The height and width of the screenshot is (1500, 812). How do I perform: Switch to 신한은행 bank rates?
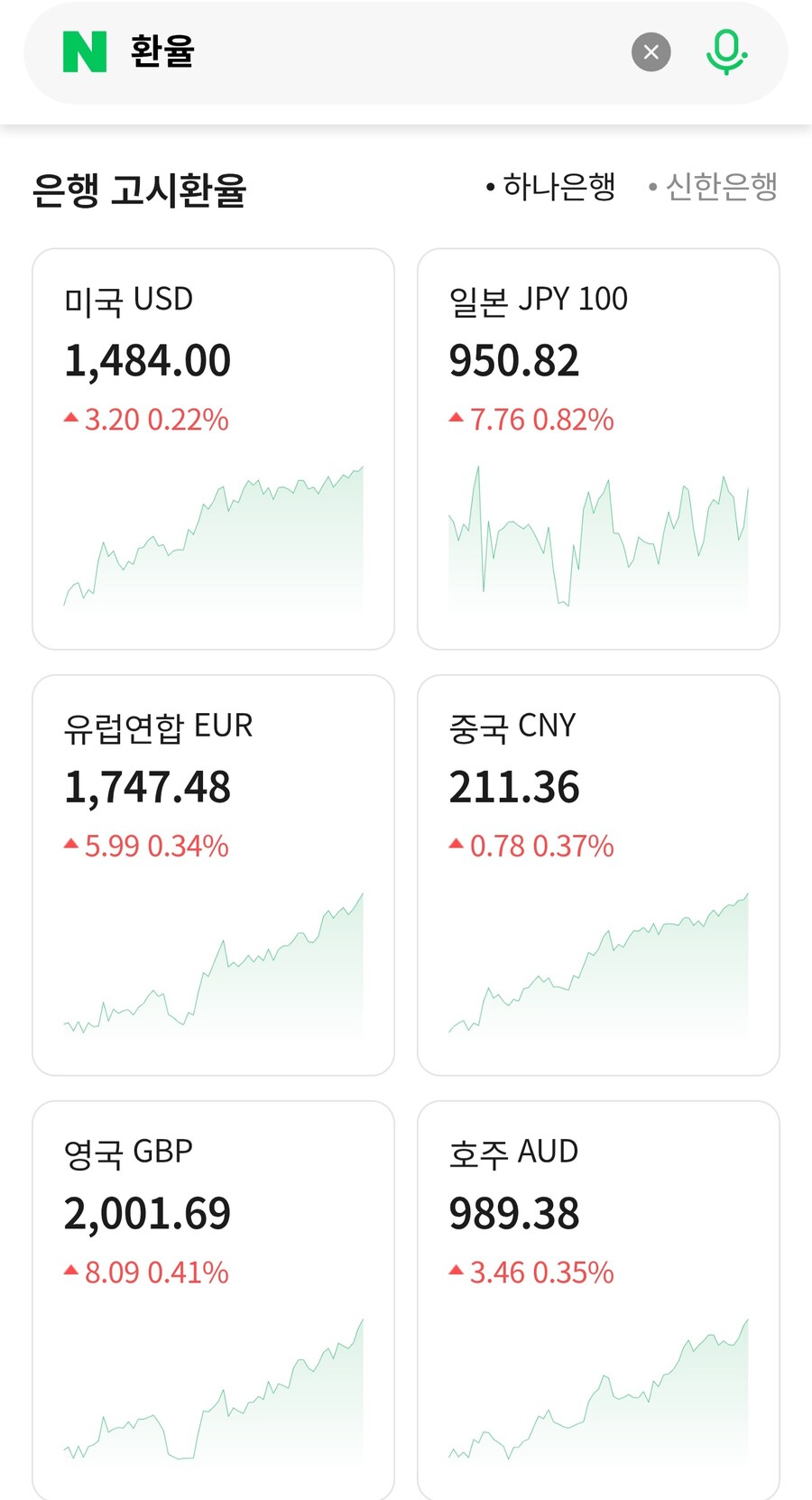713,188
